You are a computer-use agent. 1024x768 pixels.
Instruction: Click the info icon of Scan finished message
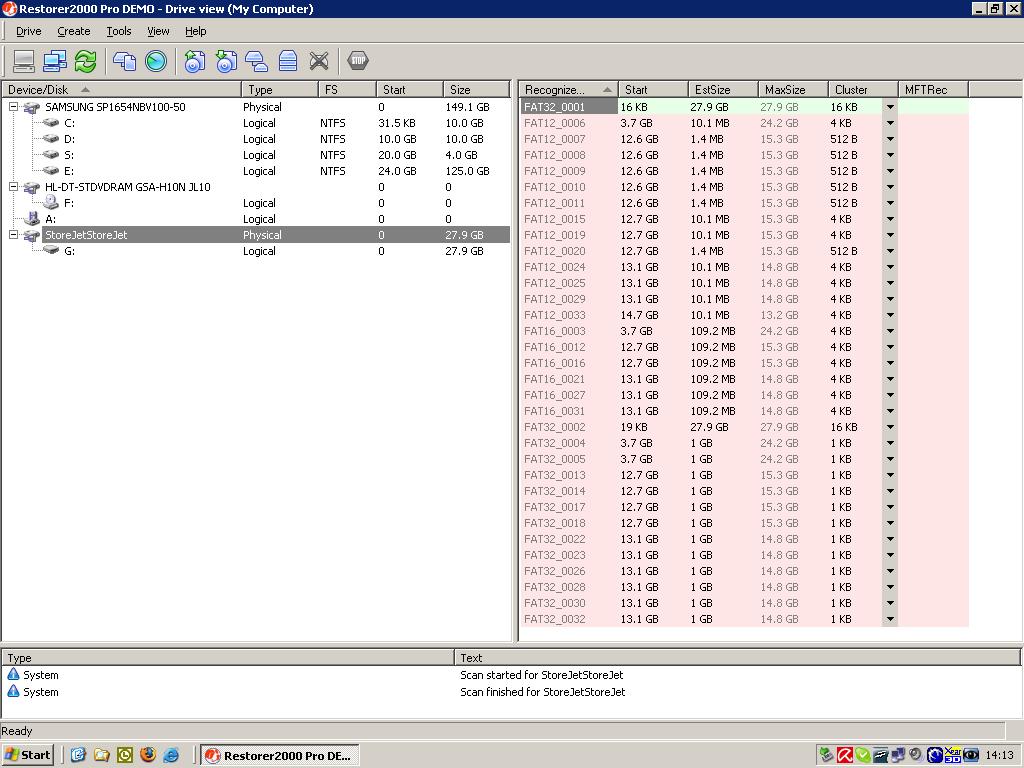(13, 691)
